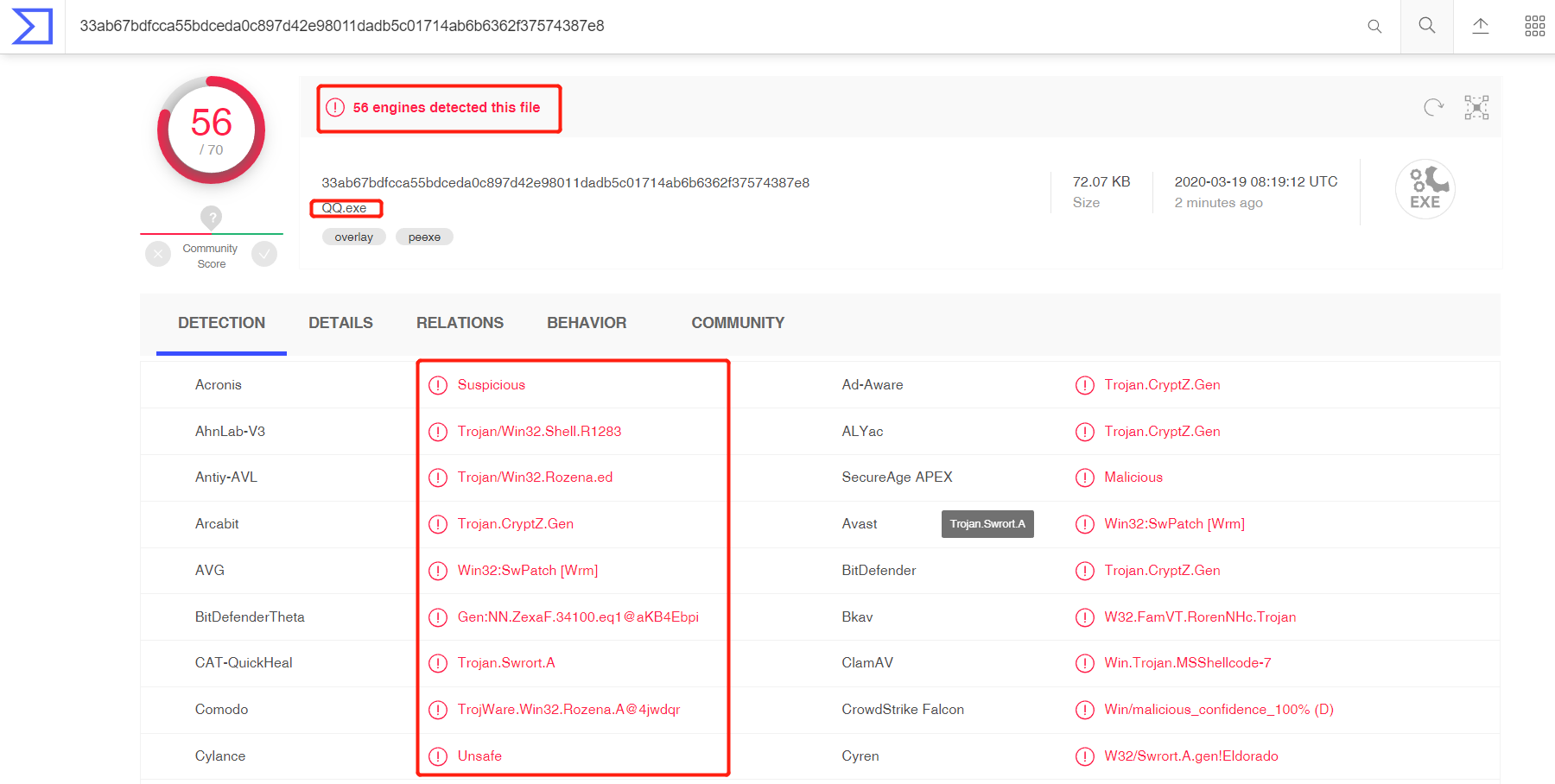Click the upload file icon
The height and width of the screenshot is (784, 1555).
click(x=1481, y=26)
